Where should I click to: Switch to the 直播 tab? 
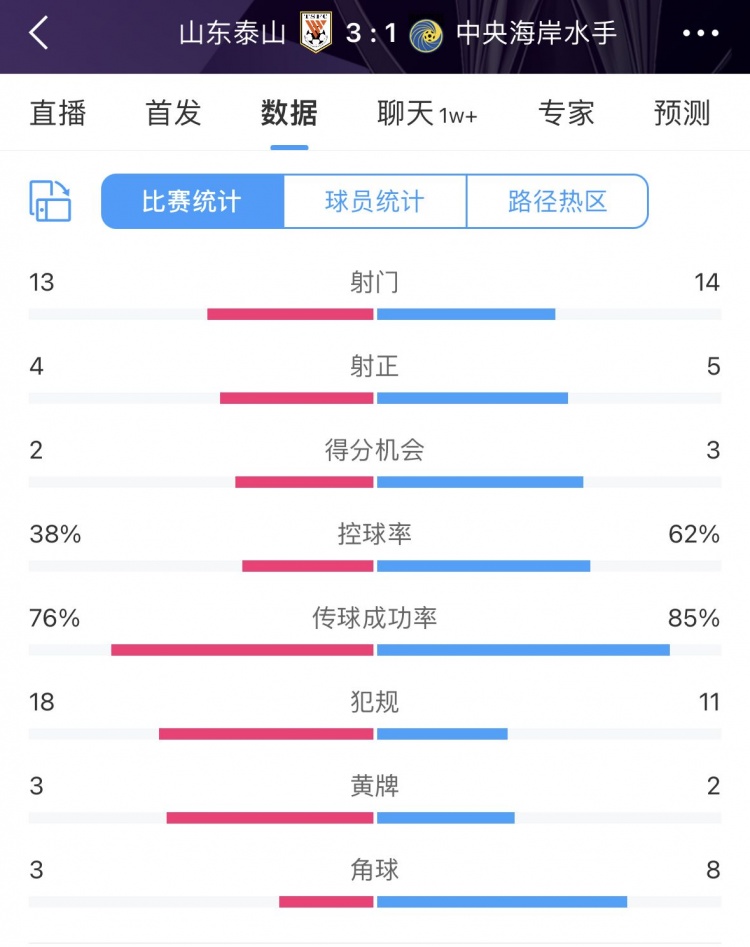pos(58,113)
